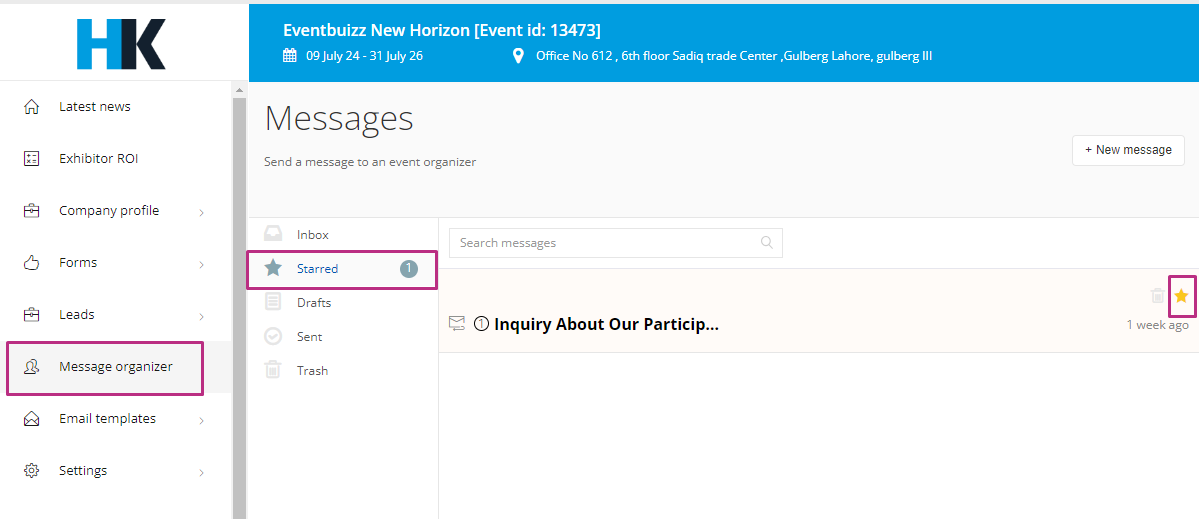Click the Sent checkmark icon
Viewport: 1199px width, 519px height.
point(272,336)
